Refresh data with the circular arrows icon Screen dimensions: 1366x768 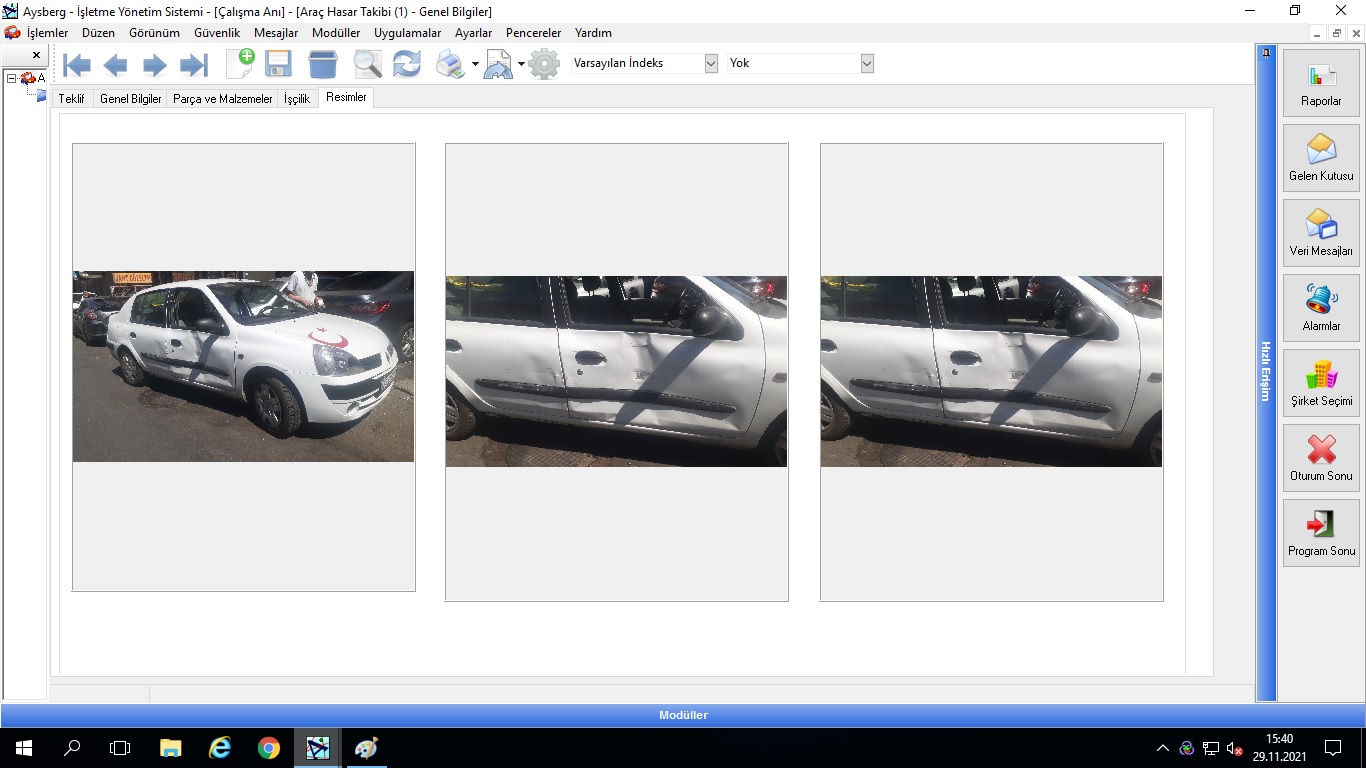point(406,64)
